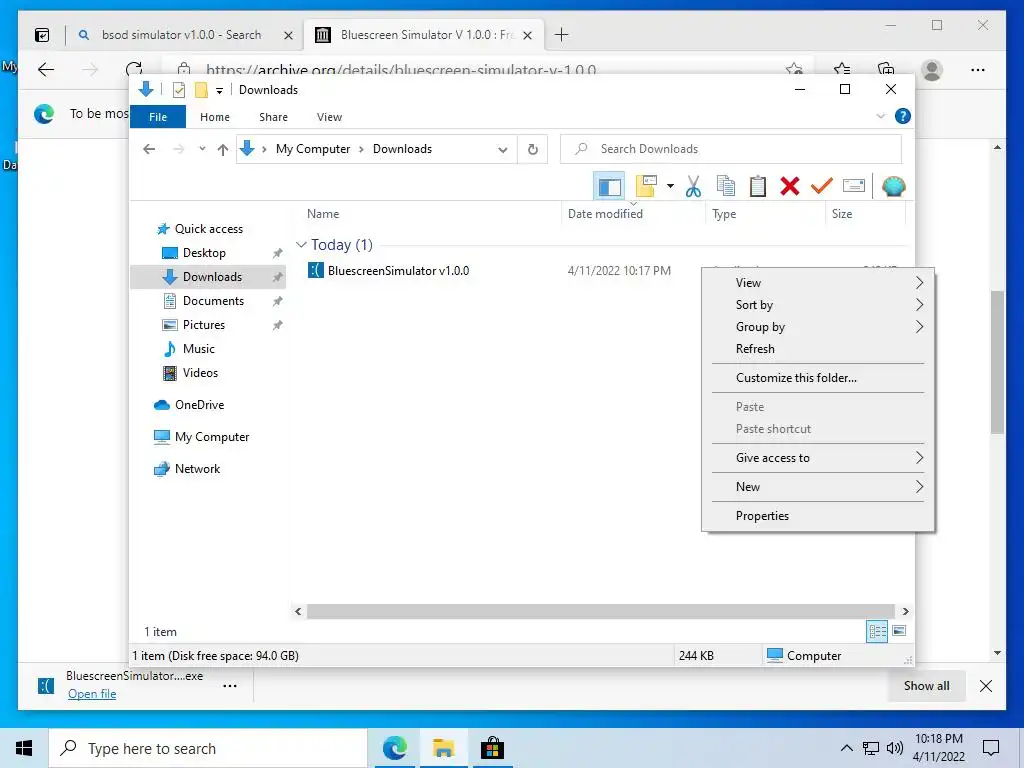1024x768 pixels.
Task: Select Quick access in navigation pane
Action: pyautogui.click(x=208, y=229)
